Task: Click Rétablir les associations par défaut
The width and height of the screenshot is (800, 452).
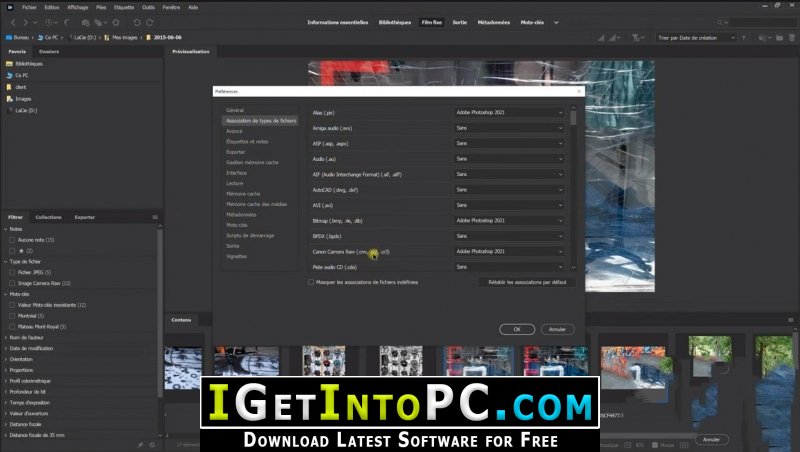Action: click(527, 282)
